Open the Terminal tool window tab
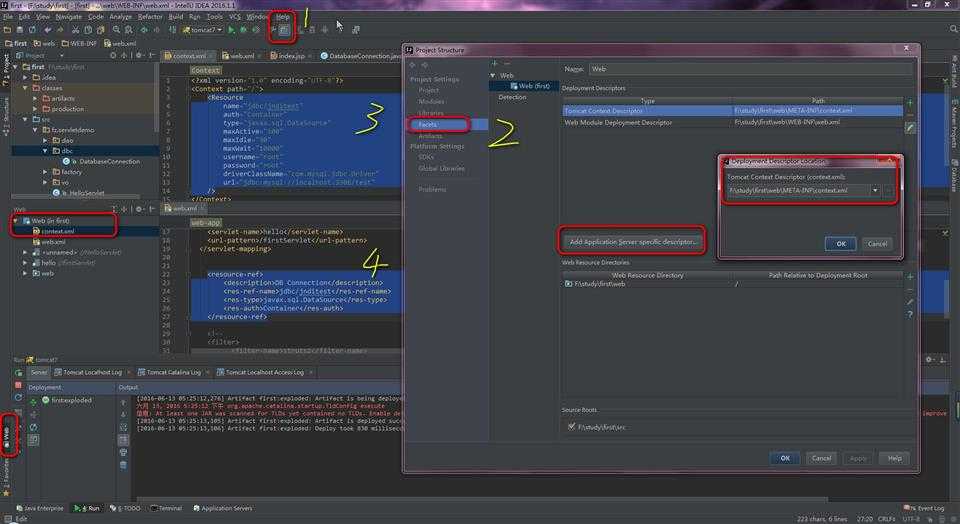The image size is (960, 524). [167, 508]
